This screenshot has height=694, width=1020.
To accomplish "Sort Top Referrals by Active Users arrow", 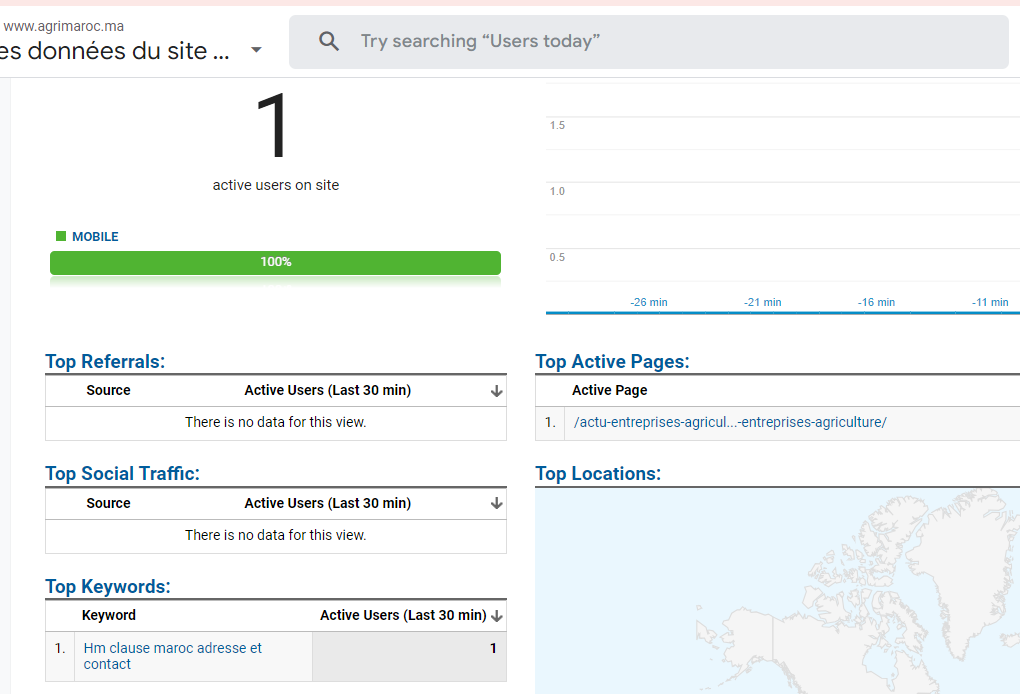I will click(x=496, y=391).
